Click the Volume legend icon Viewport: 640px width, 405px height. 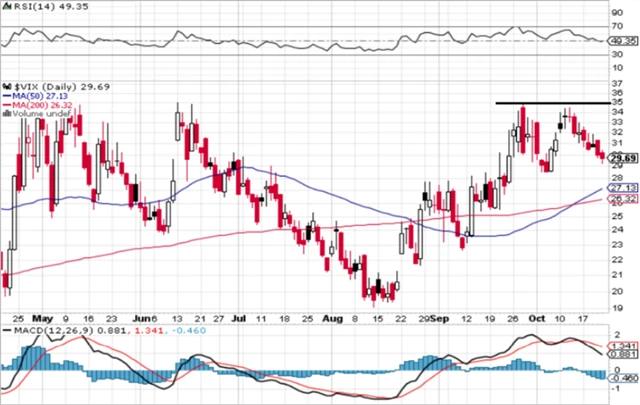[7, 114]
